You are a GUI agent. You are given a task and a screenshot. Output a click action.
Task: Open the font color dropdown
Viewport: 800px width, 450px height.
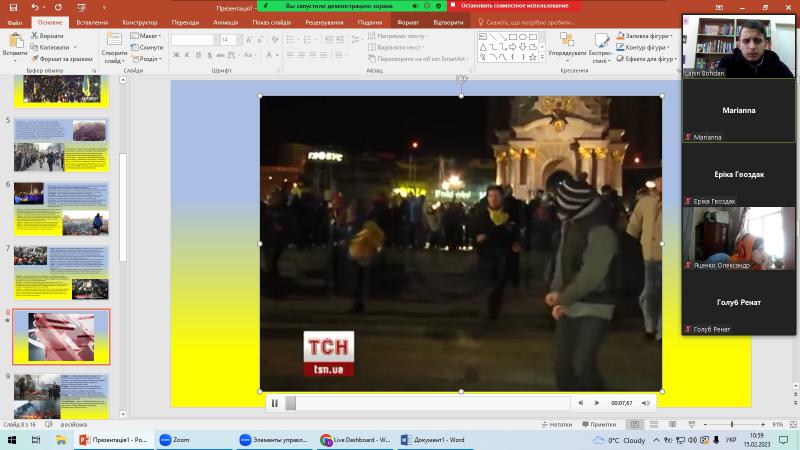coord(277,55)
